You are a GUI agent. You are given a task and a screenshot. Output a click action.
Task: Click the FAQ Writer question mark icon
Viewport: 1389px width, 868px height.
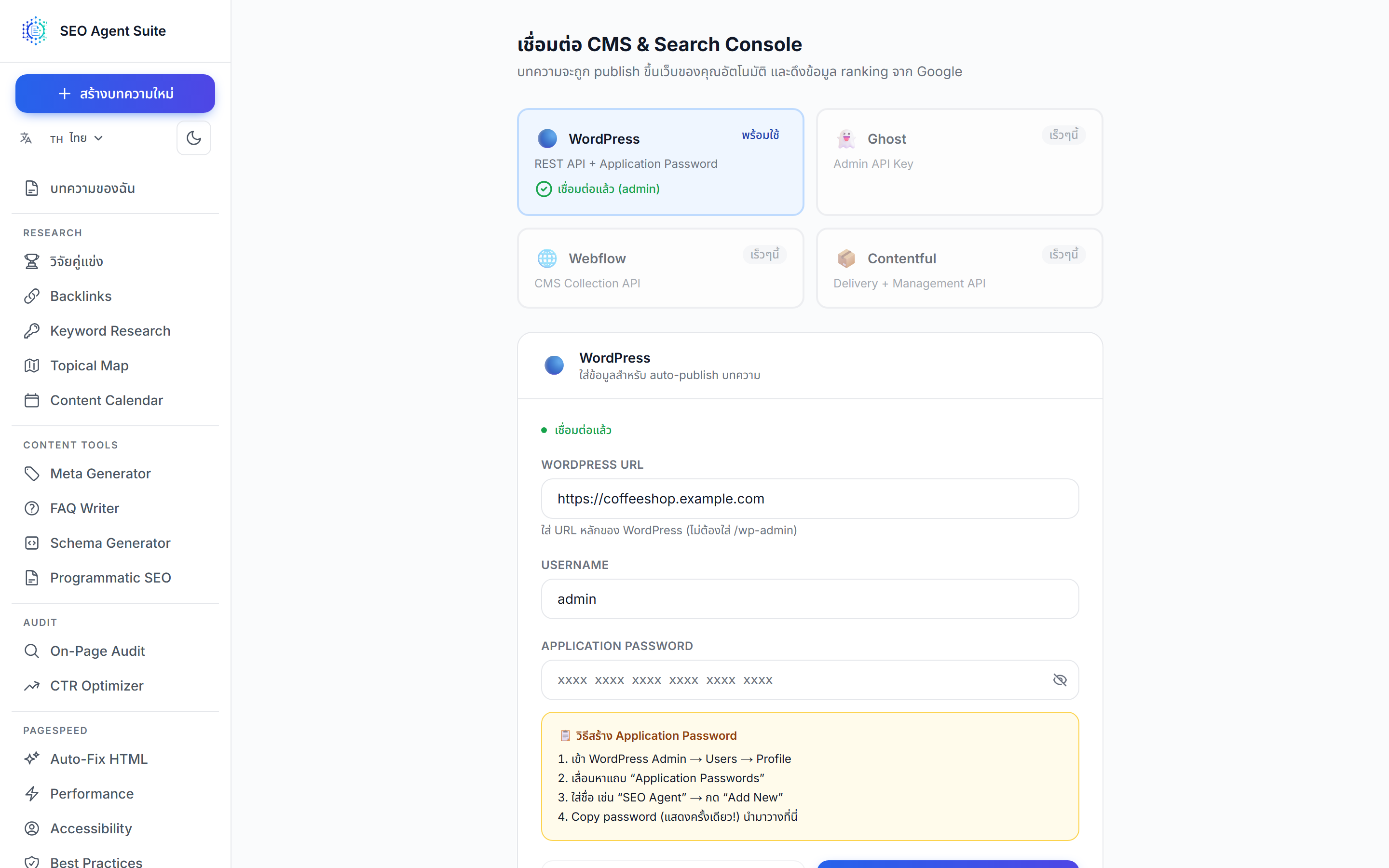click(x=32, y=509)
